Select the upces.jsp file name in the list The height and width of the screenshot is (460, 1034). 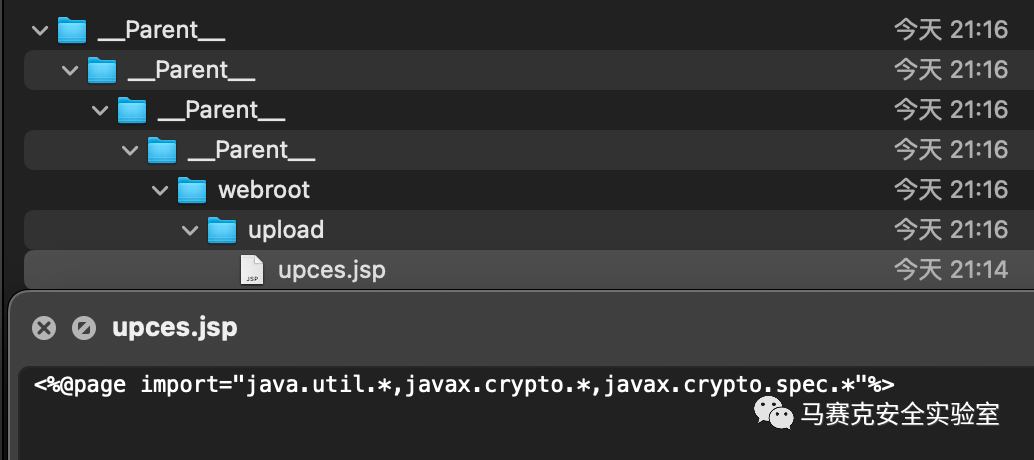coord(332,270)
